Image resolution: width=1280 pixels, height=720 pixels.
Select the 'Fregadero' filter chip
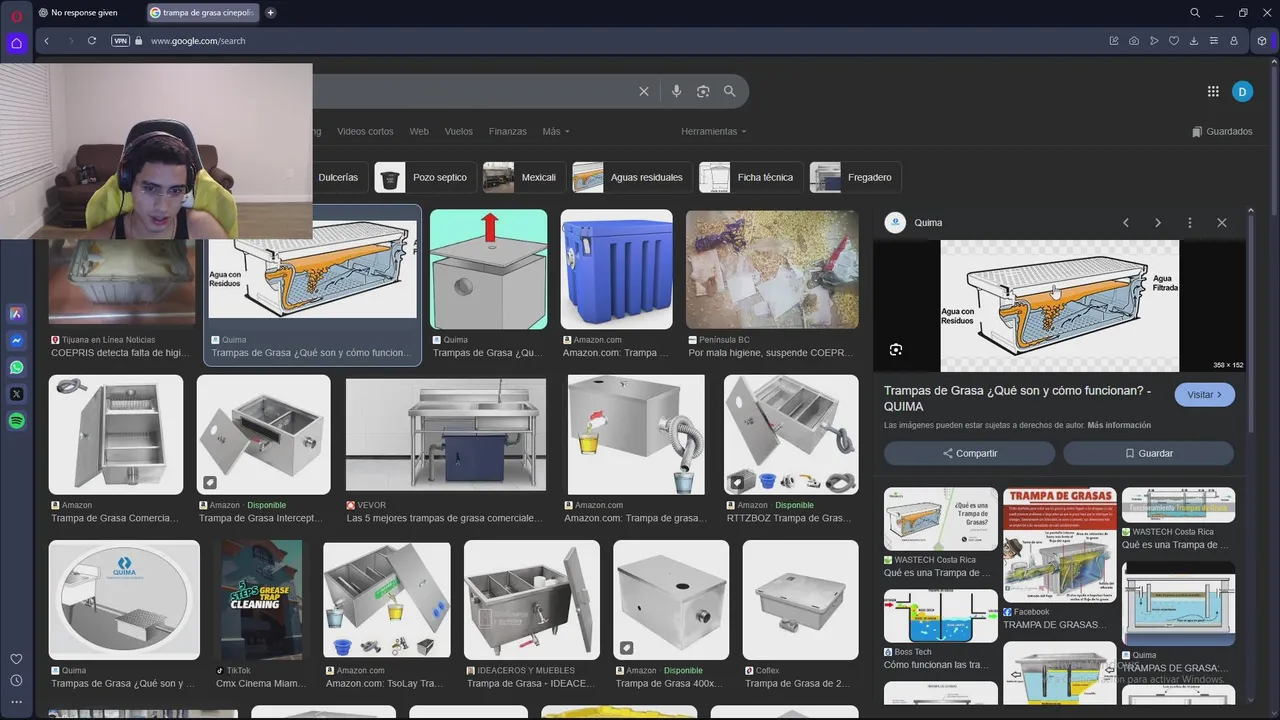pyautogui.click(x=855, y=177)
